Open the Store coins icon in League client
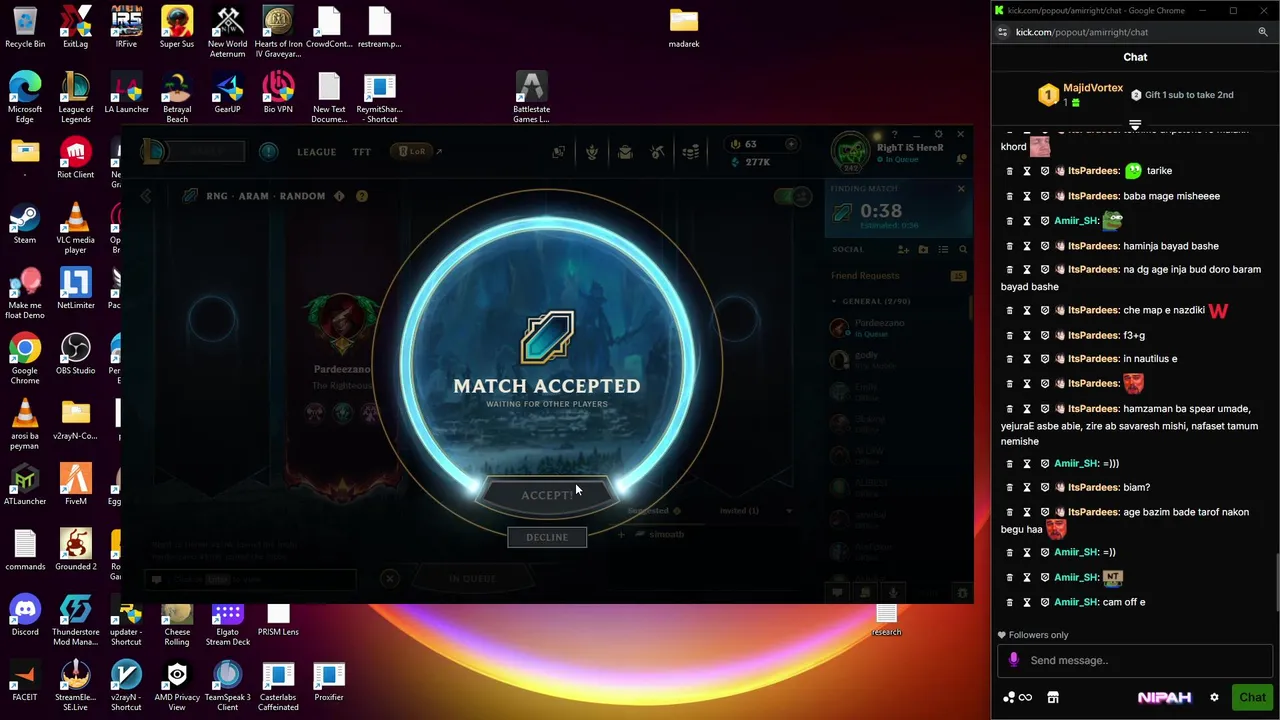This screenshot has width=1280, height=720. tap(691, 152)
